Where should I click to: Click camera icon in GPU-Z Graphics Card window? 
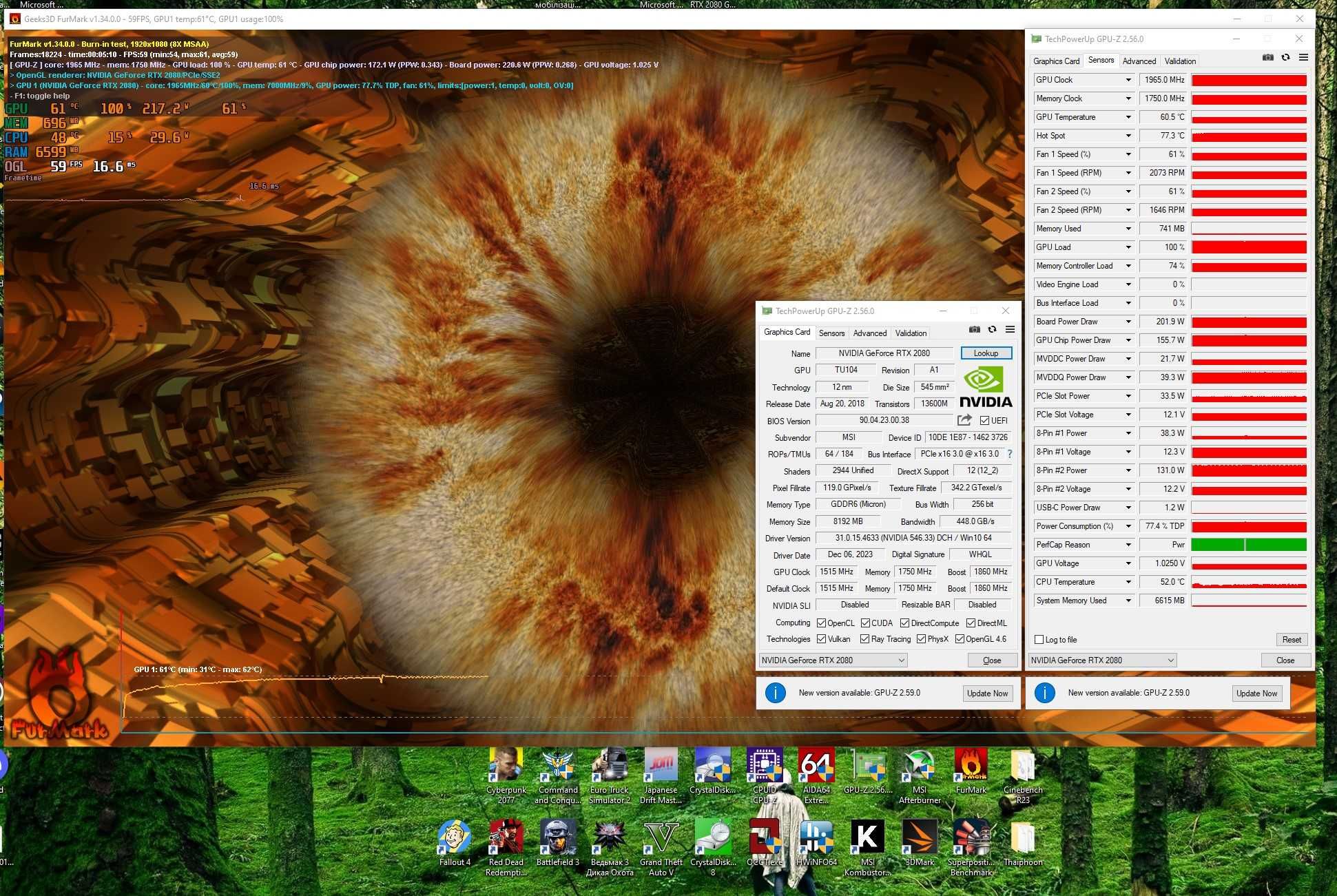974,330
